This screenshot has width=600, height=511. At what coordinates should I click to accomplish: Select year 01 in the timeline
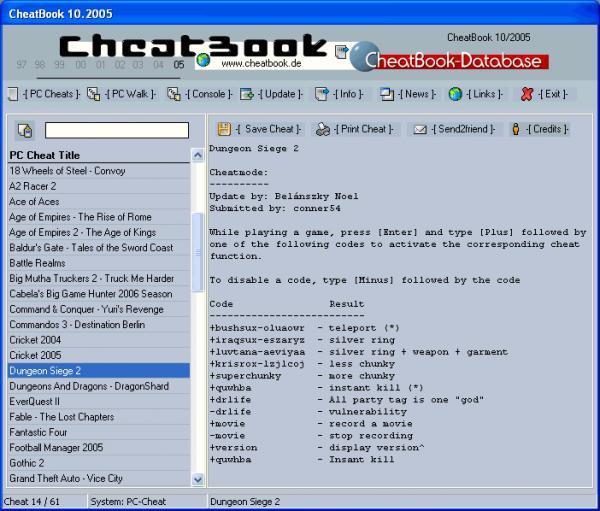pos(100,64)
